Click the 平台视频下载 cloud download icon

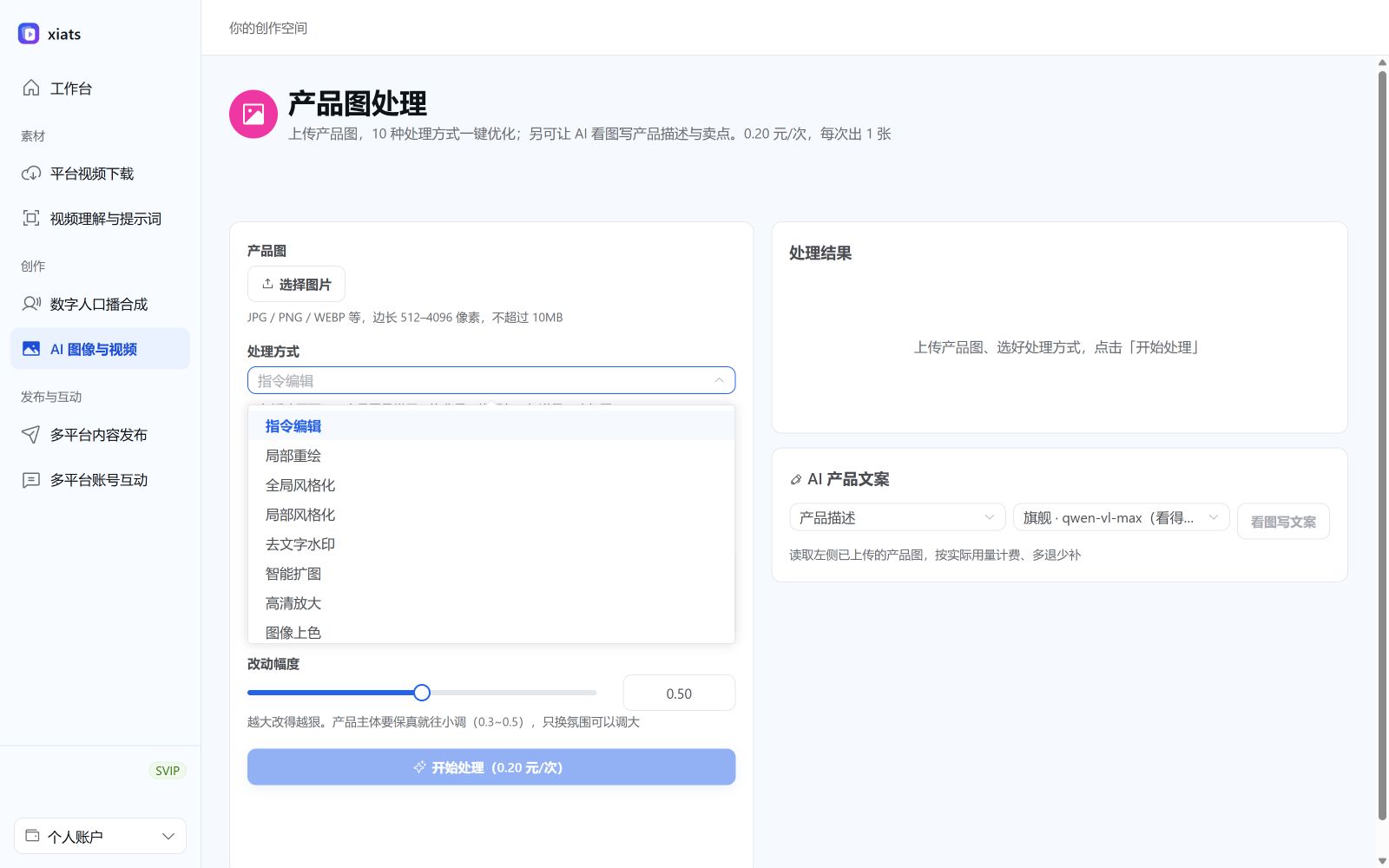pos(31,174)
